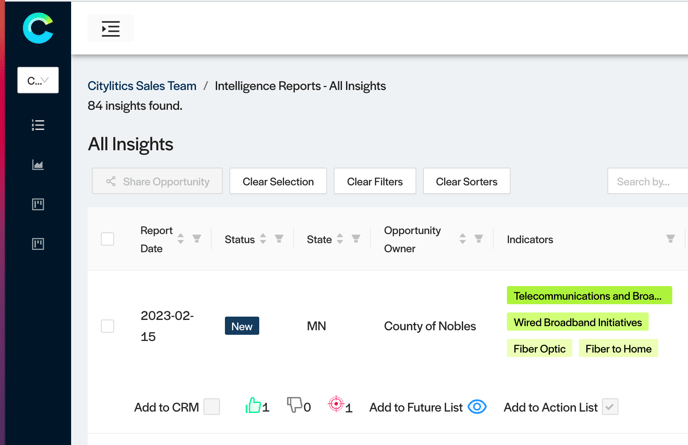Toggle the sidebar collapse menu icon

(x=111, y=29)
